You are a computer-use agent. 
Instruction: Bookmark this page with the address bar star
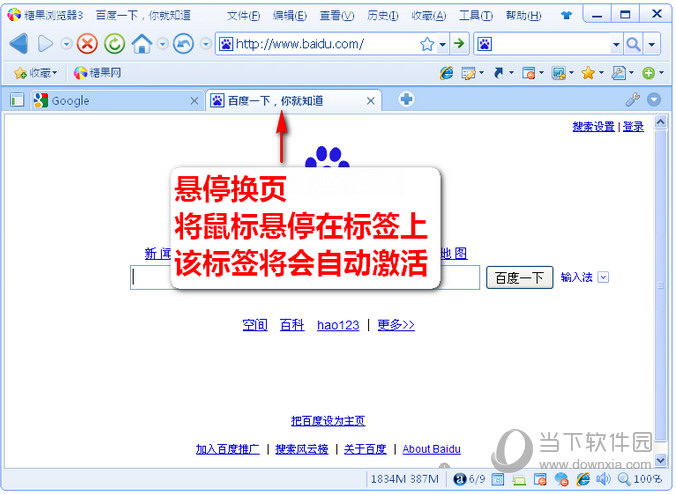point(427,44)
